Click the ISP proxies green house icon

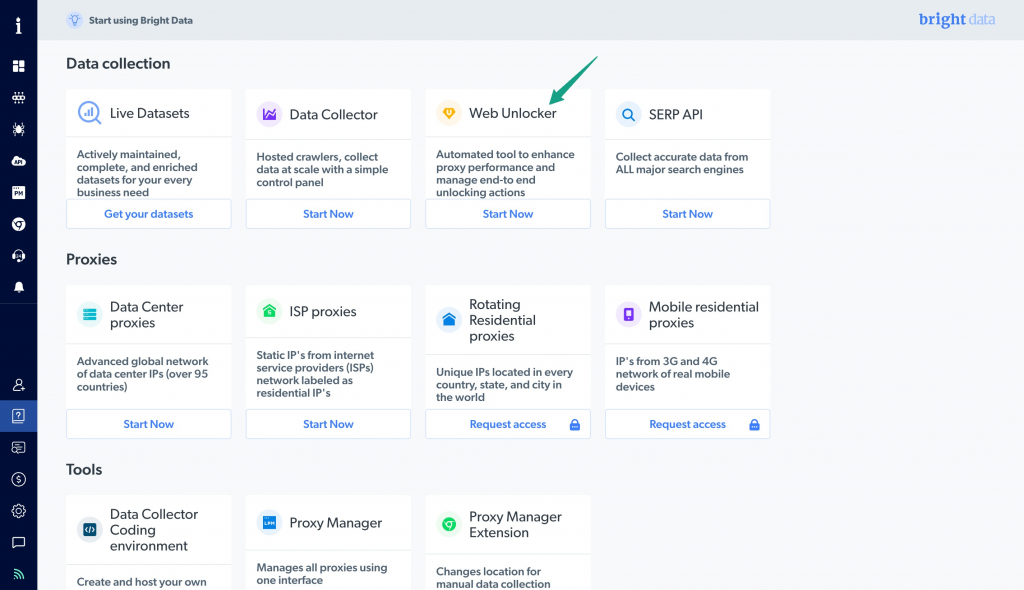pos(269,311)
